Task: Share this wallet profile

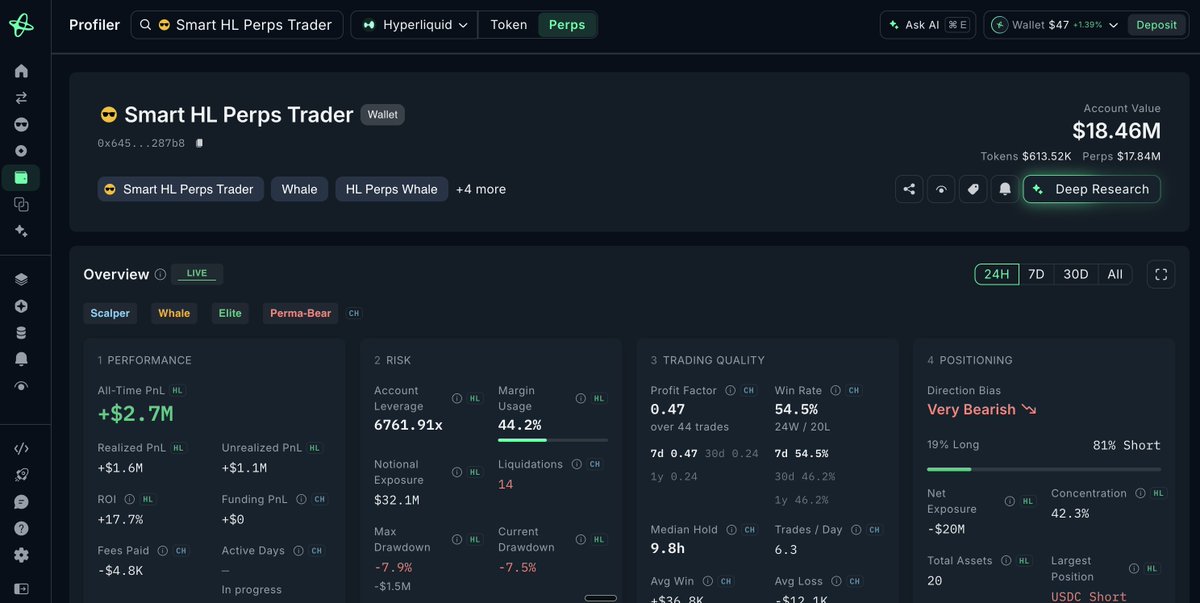Action: (909, 189)
